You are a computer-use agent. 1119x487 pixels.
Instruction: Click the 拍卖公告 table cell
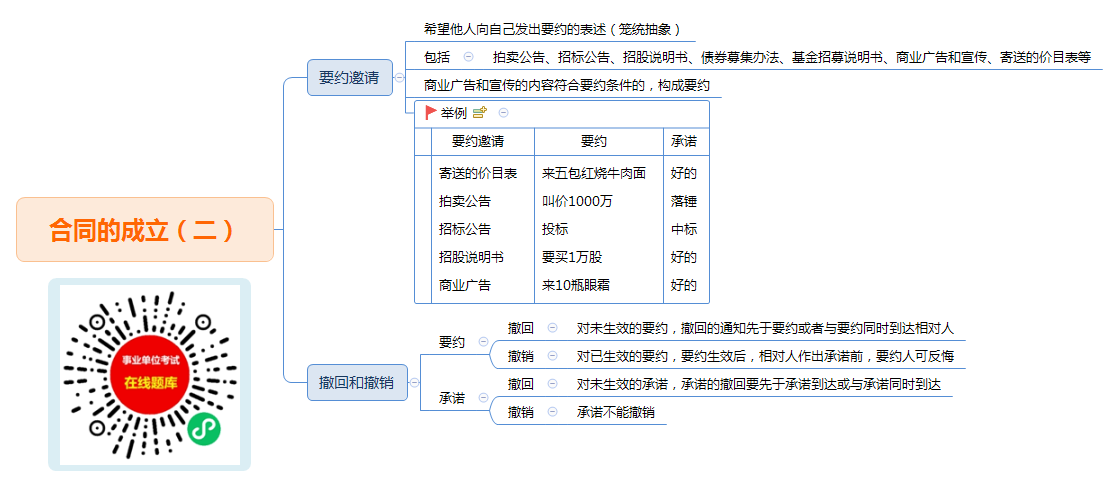465,201
